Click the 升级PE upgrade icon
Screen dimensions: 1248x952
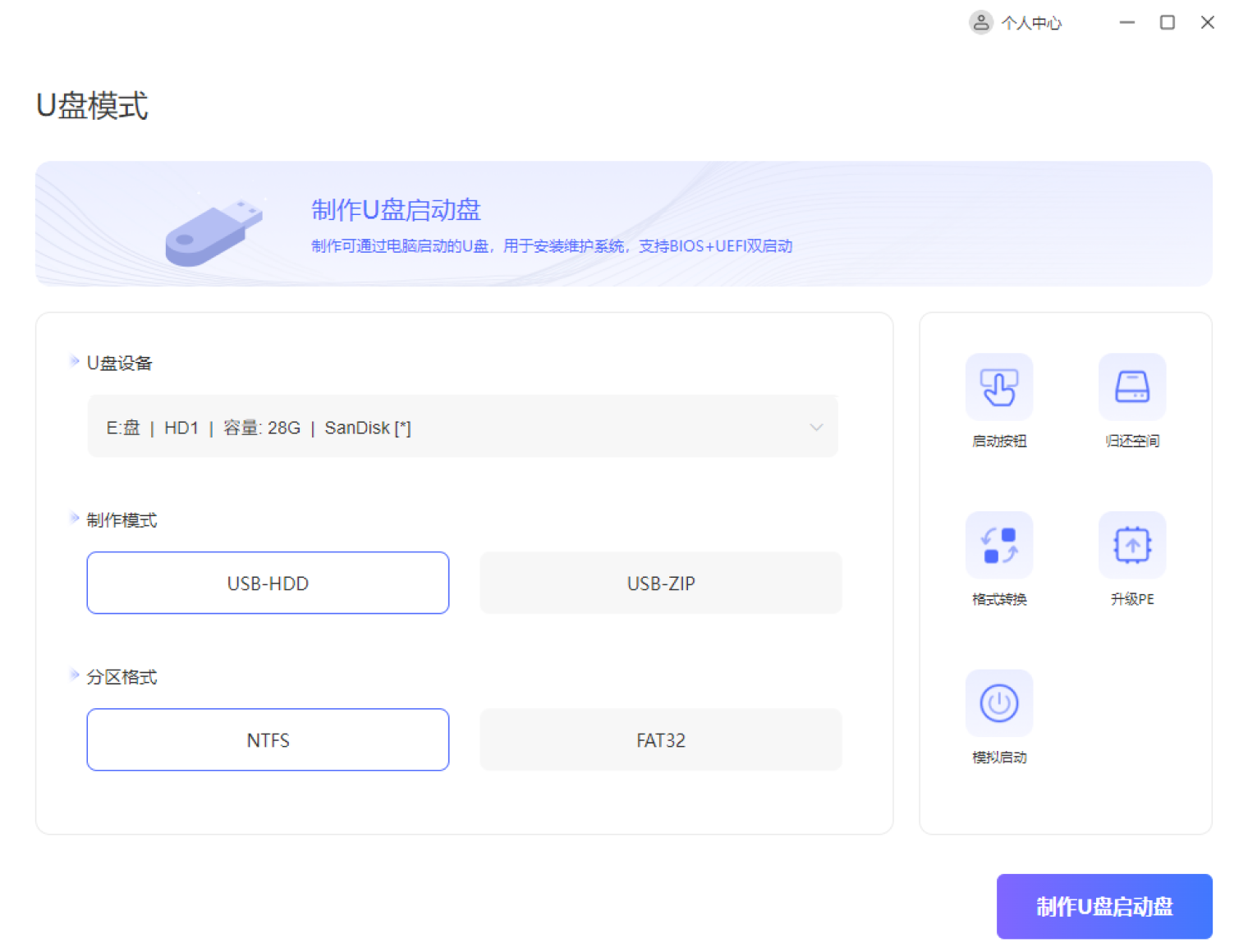point(1131,545)
